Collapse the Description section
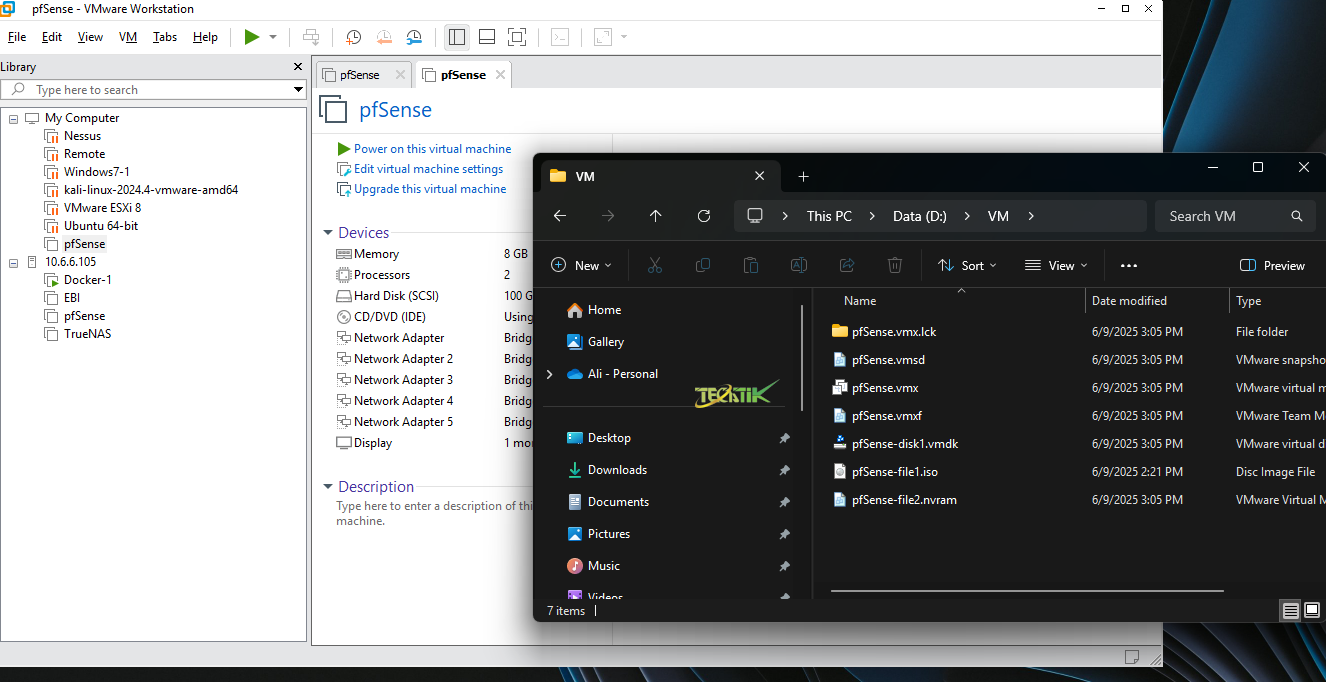Screen dimensions: 1326x682 point(327,487)
